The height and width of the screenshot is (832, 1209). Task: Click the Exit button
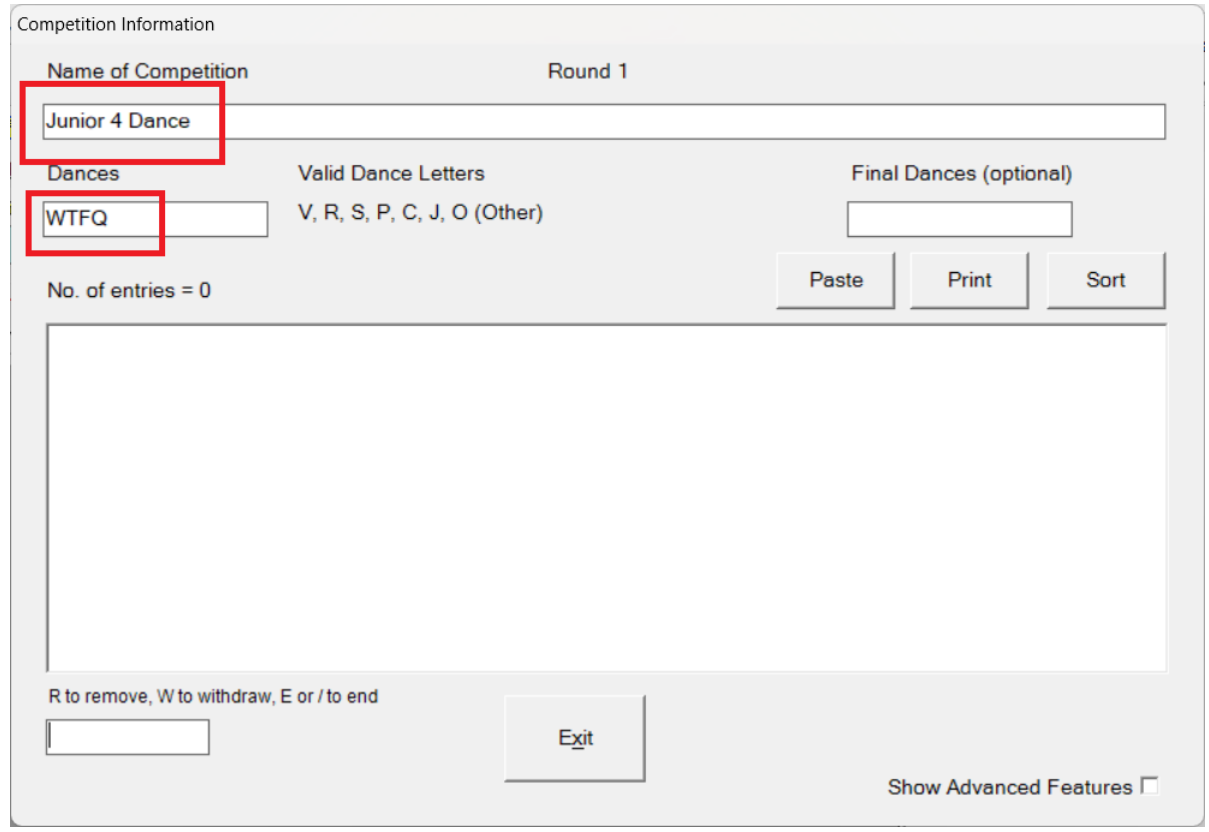[x=575, y=738]
